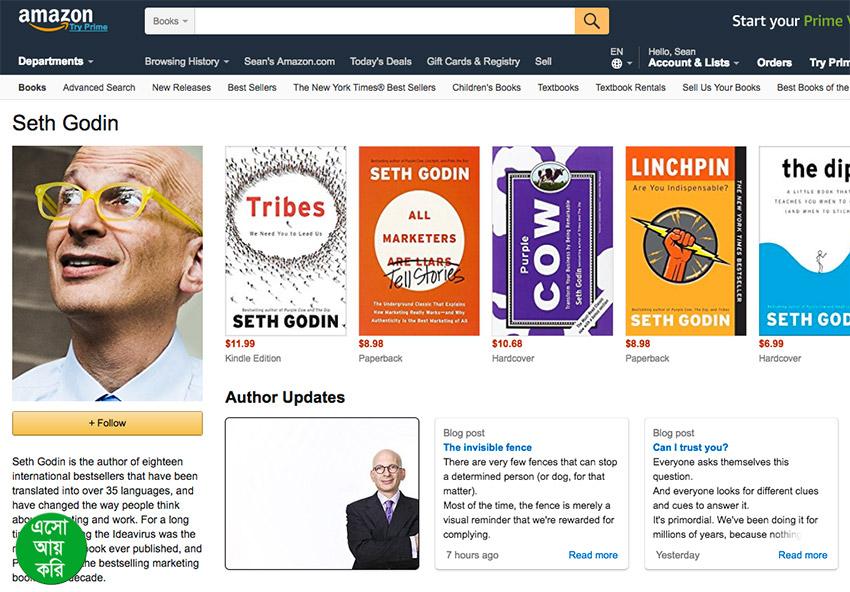Screen dimensions: 850x592
Task: Open the Linchpin book cover
Action: click(x=686, y=241)
